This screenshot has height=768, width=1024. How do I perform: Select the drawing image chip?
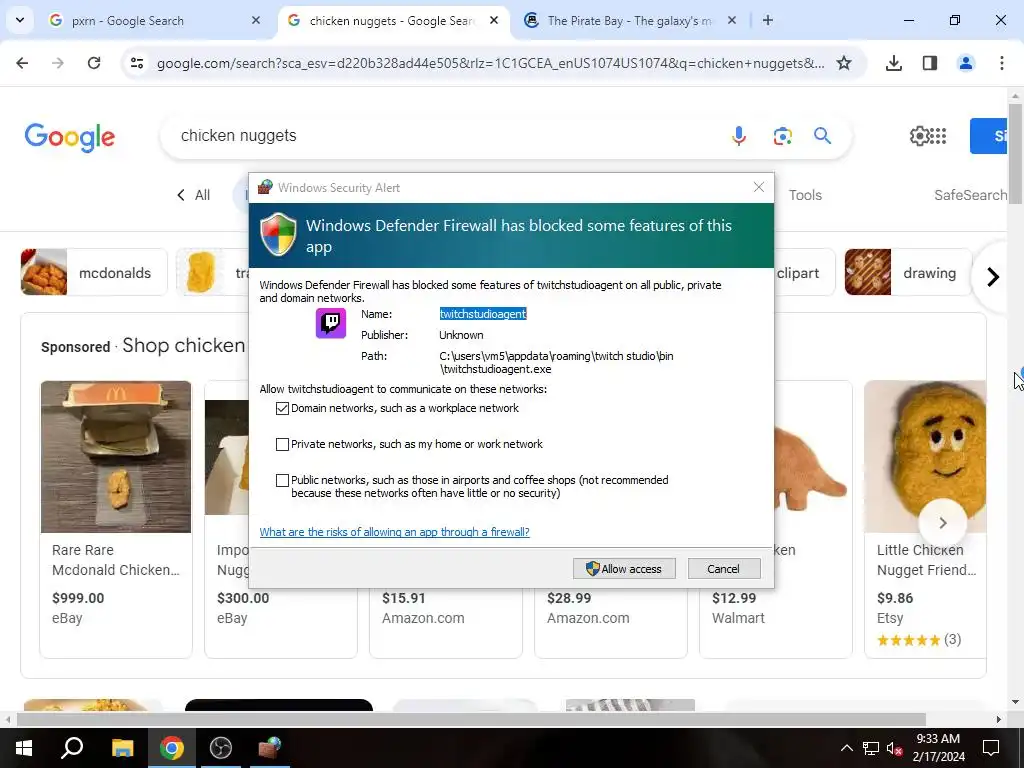point(908,272)
